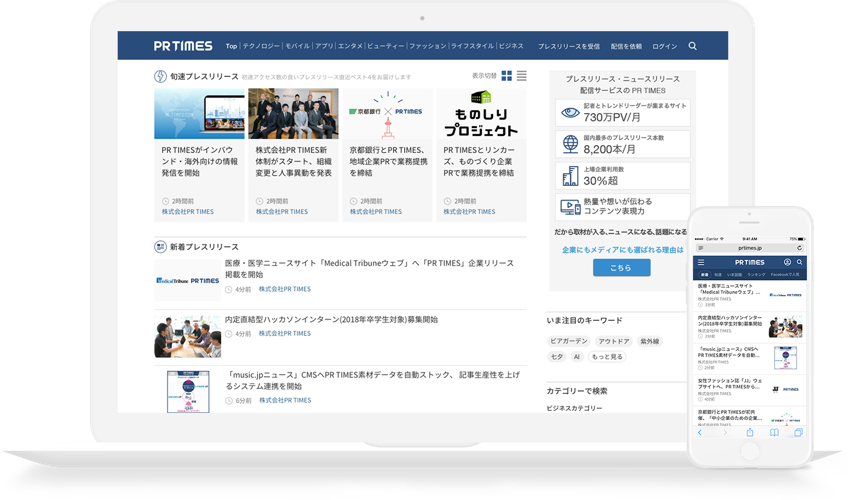Switch to grid view display icon
852x500 pixels.
tap(507, 76)
